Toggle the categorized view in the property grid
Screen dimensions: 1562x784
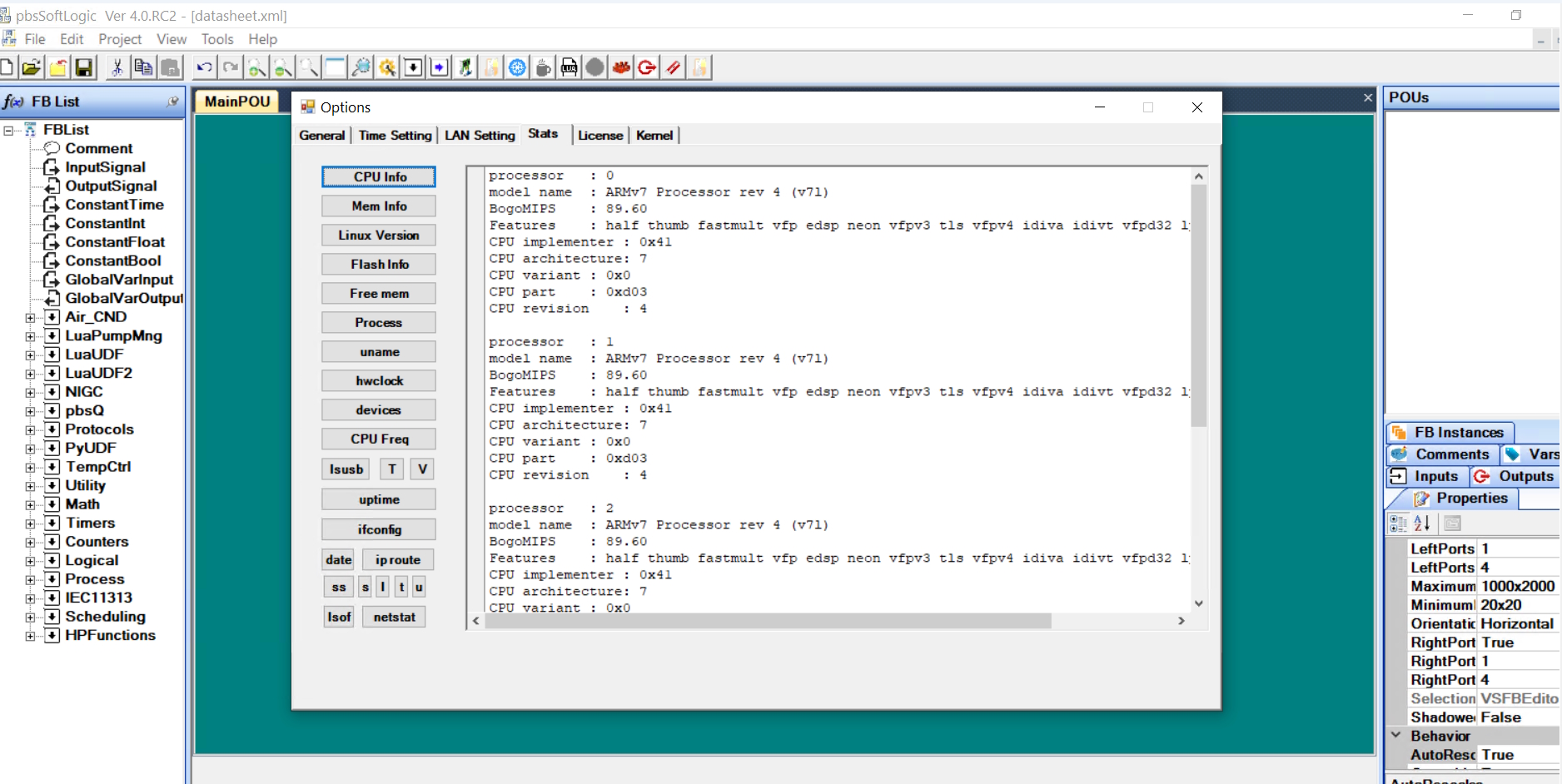pyautogui.click(x=1398, y=523)
